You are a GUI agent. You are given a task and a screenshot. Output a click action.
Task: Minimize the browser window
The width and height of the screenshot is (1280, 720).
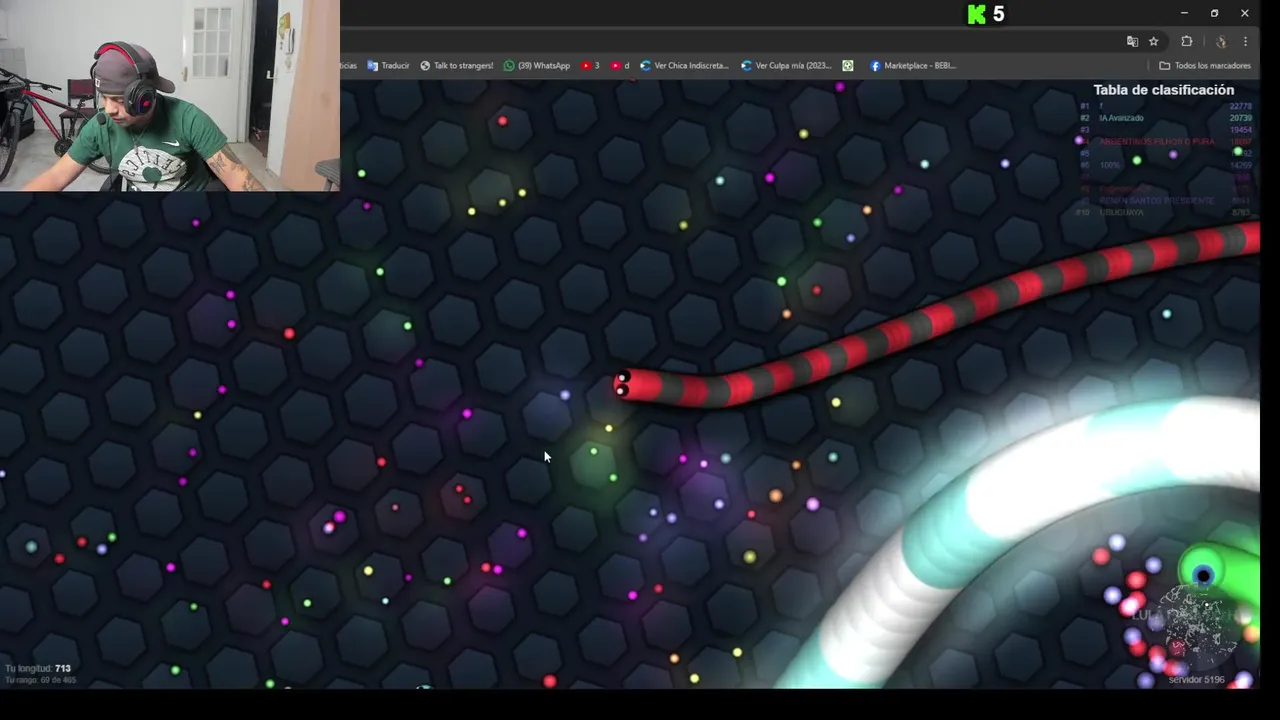click(x=1184, y=13)
